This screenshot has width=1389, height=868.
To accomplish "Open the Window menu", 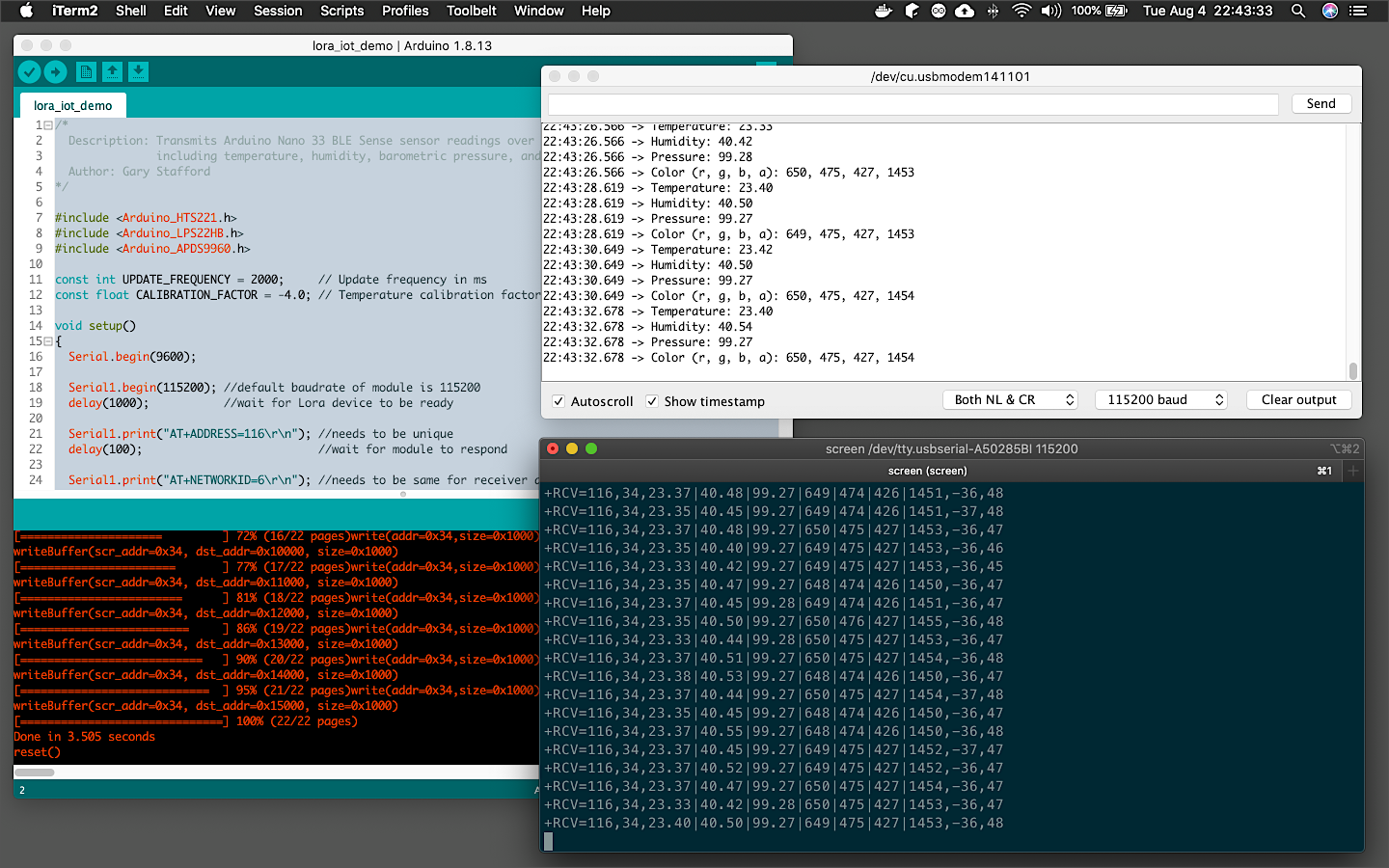I will coord(539,11).
